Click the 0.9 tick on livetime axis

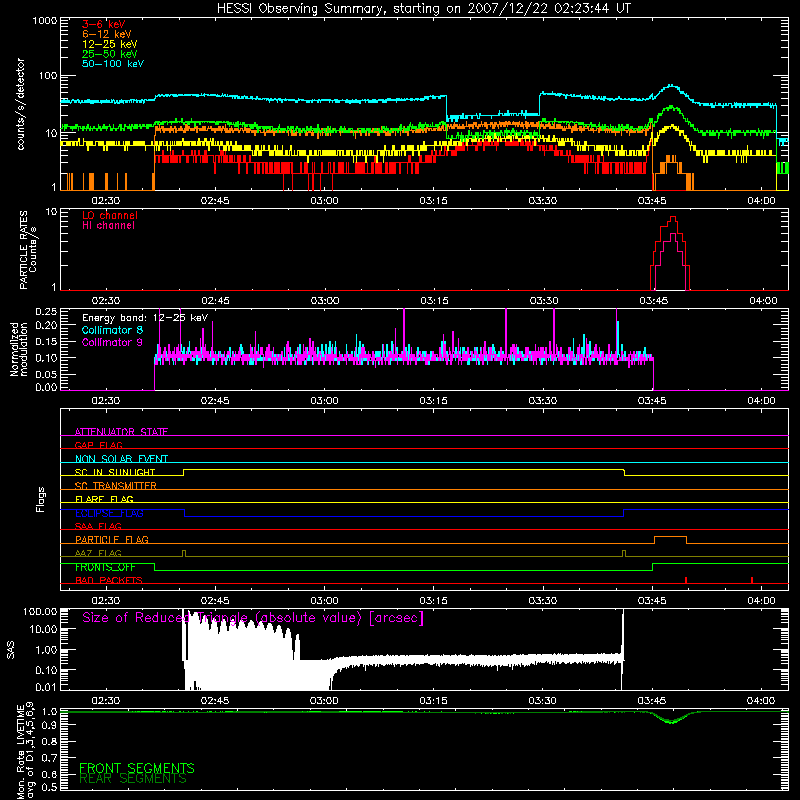[49, 725]
